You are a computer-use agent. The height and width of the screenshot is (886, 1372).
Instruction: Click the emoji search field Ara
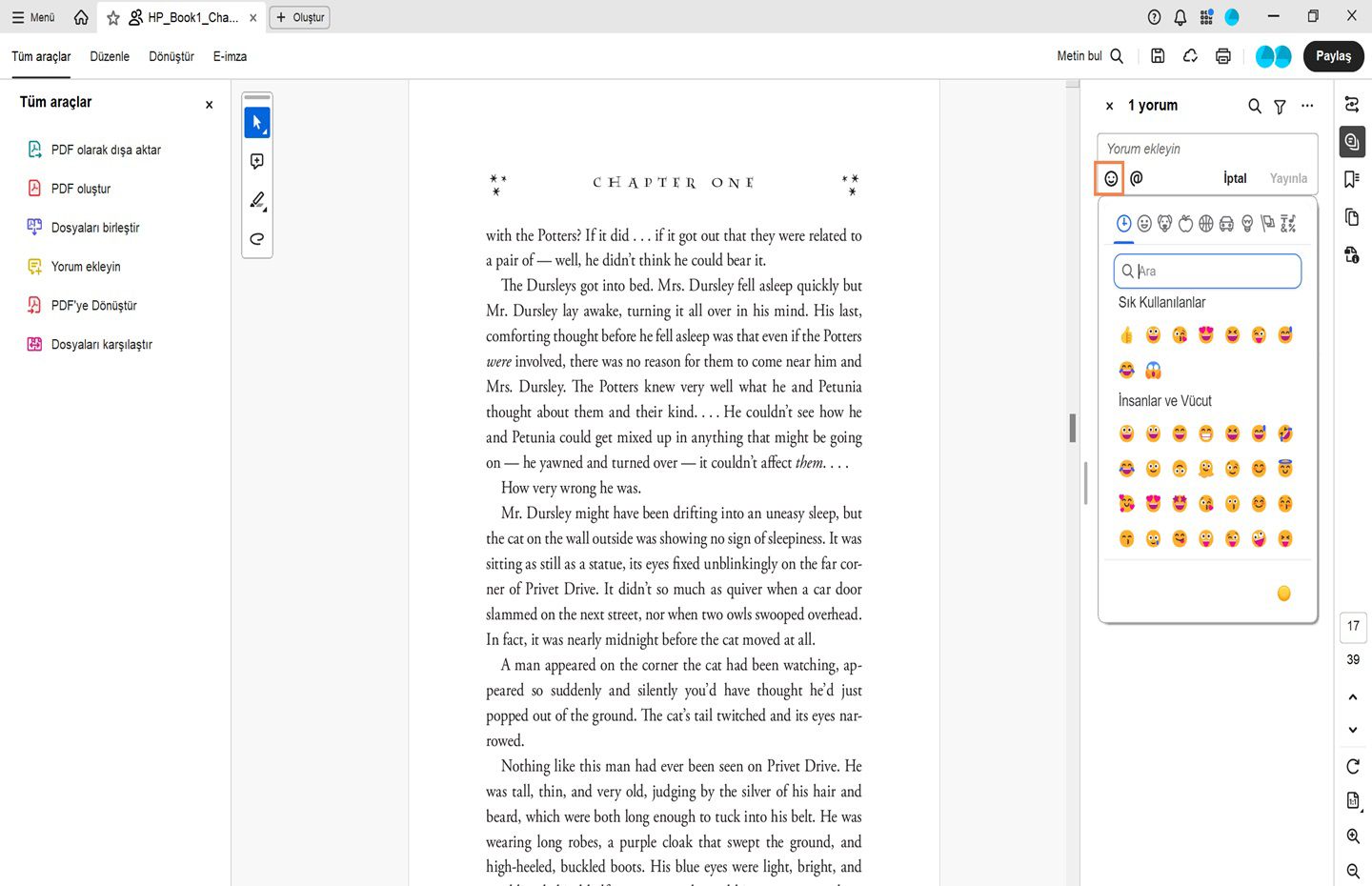(1207, 272)
